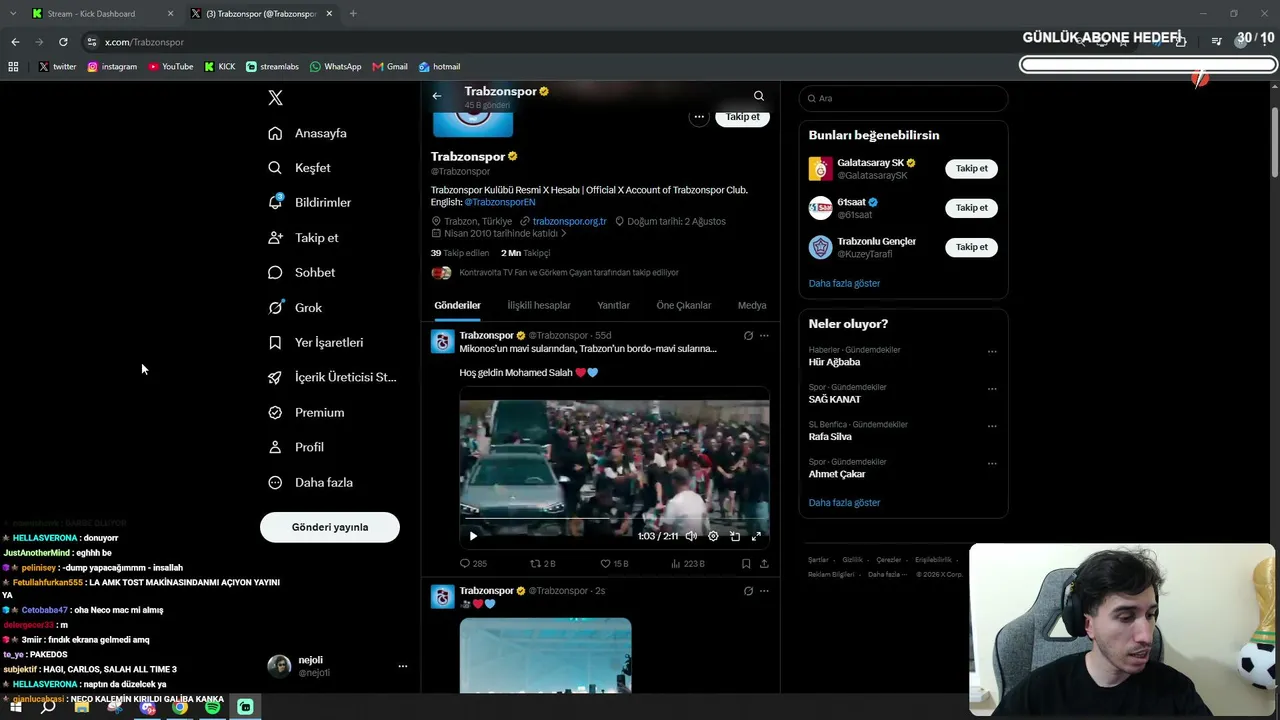Go to Anasayfa in the sidebar
1280x720 pixels.
(x=308, y=133)
